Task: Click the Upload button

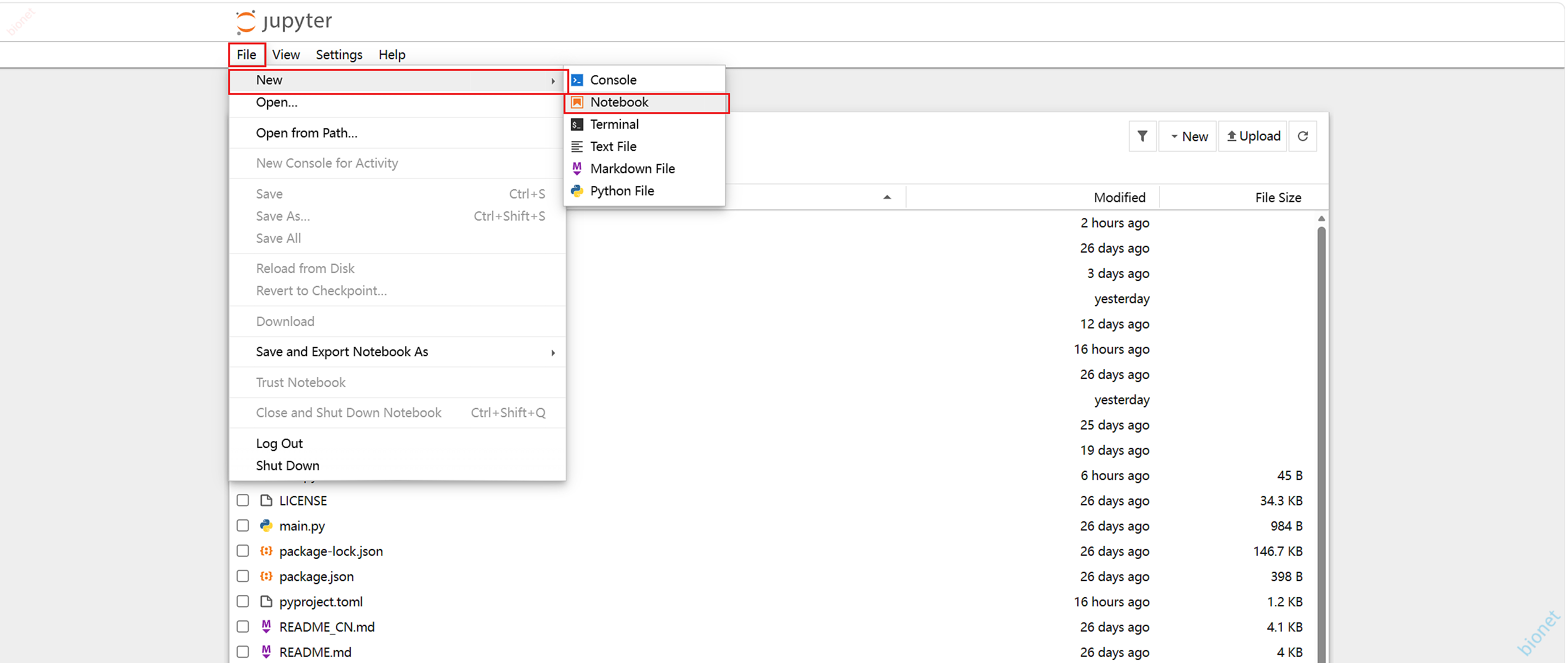Action: [x=1253, y=136]
